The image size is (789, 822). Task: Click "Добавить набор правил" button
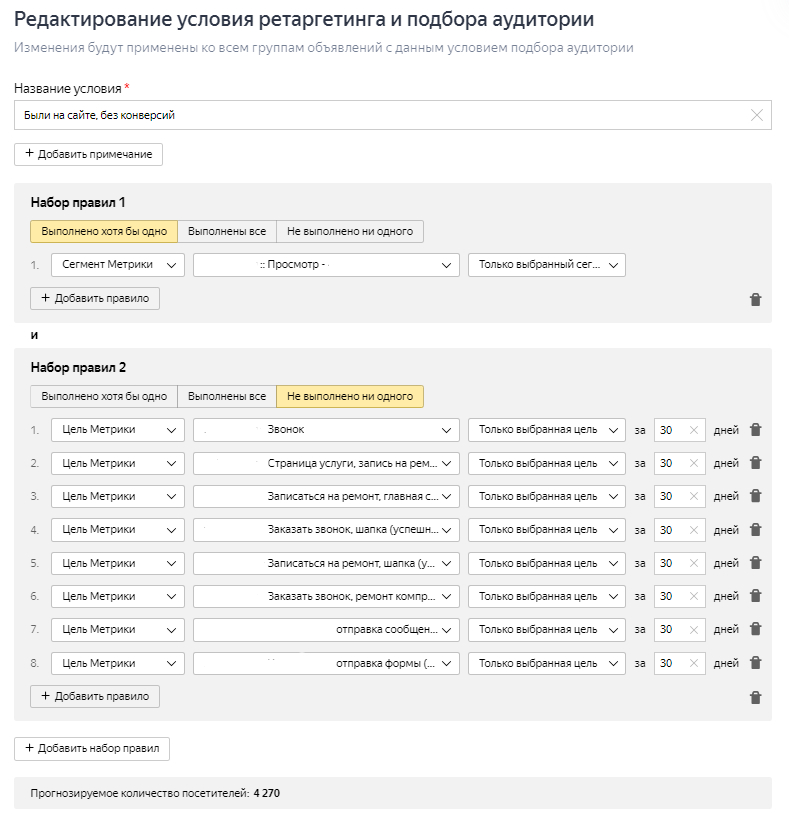[x=92, y=748]
